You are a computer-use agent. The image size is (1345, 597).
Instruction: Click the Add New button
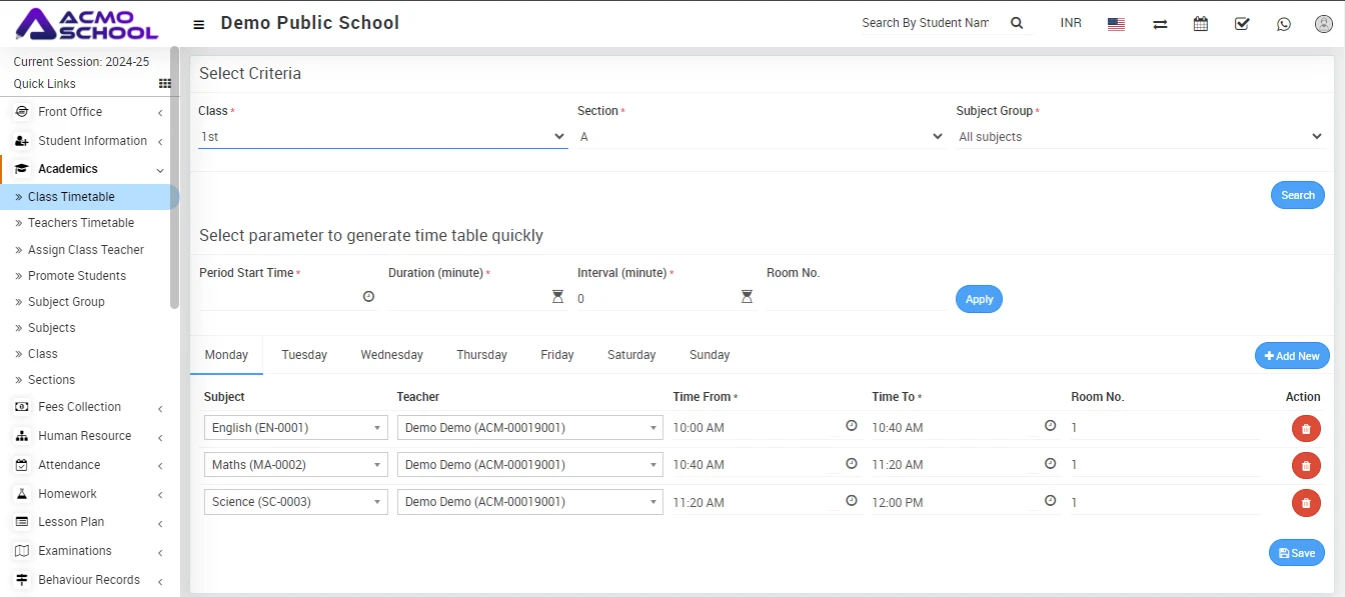pos(1292,356)
